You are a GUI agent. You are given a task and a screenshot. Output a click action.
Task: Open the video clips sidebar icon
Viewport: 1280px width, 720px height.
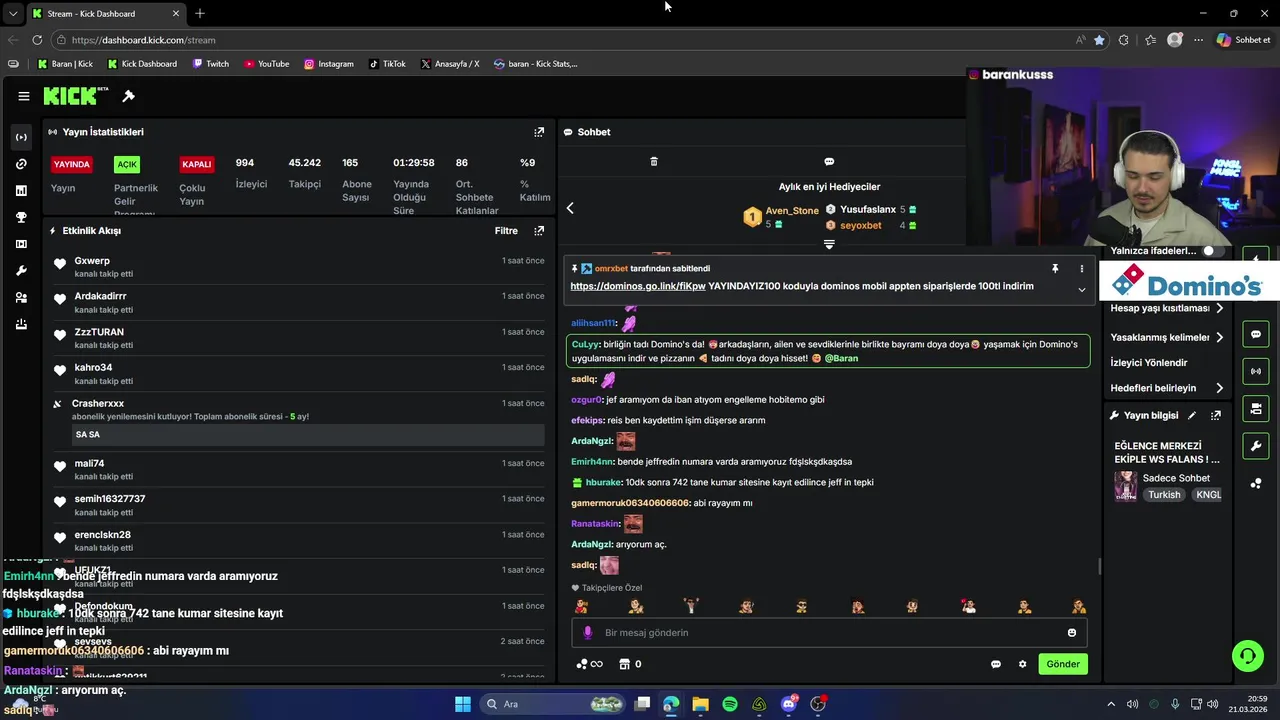21,244
